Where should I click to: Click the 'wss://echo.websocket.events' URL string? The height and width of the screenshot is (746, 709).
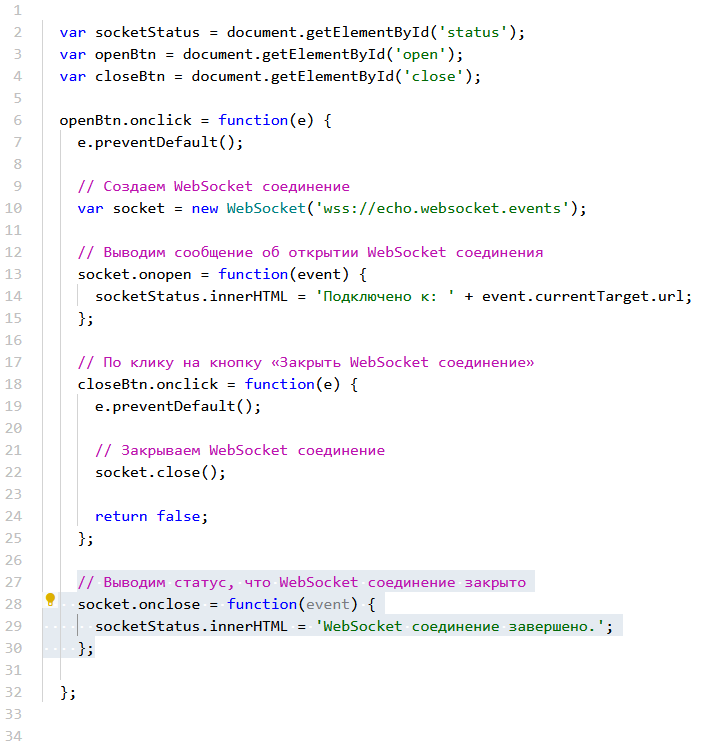pyautogui.click(x=444, y=208)
